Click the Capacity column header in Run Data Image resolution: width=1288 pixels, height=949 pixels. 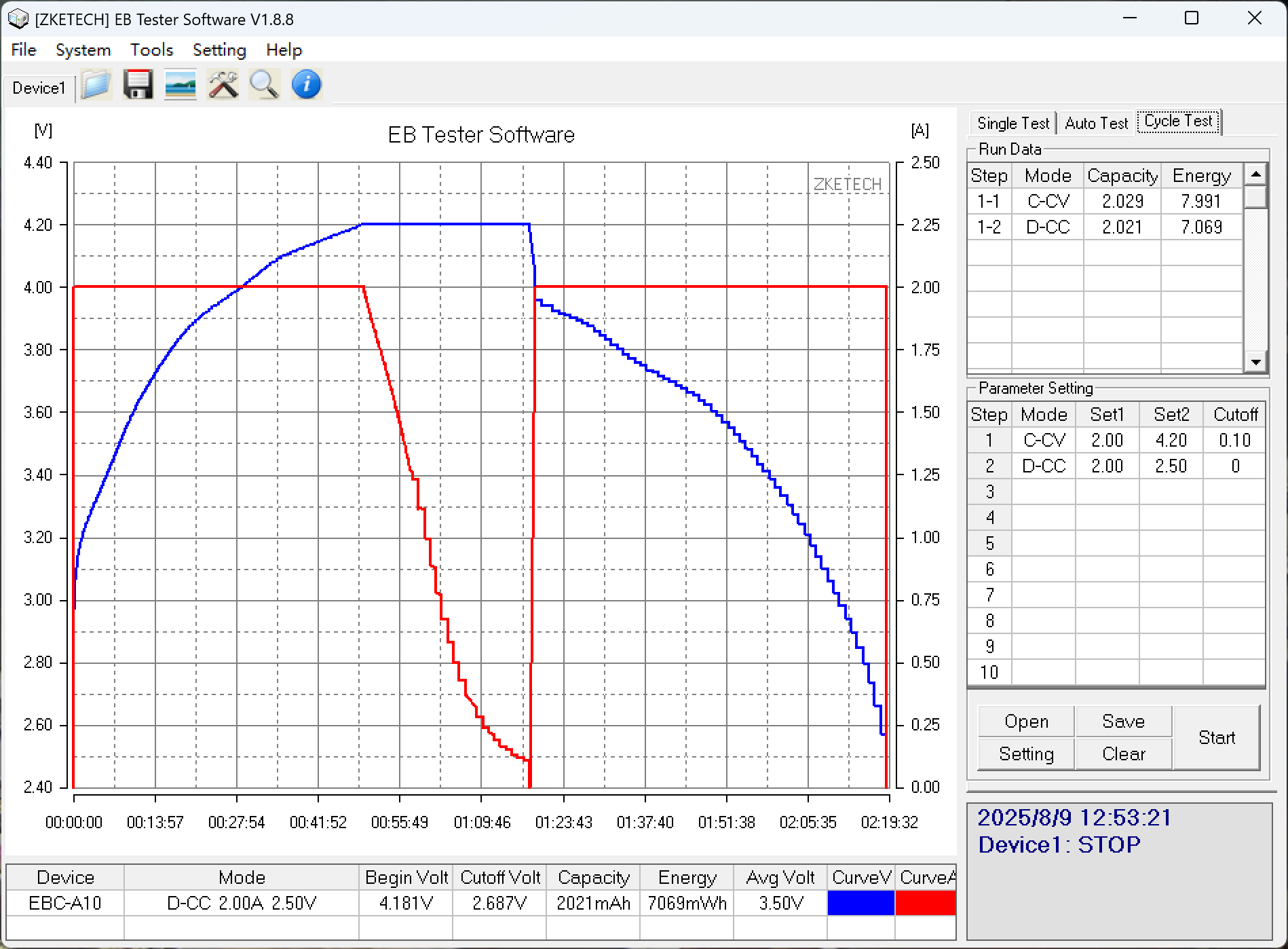pos(1122,176)
